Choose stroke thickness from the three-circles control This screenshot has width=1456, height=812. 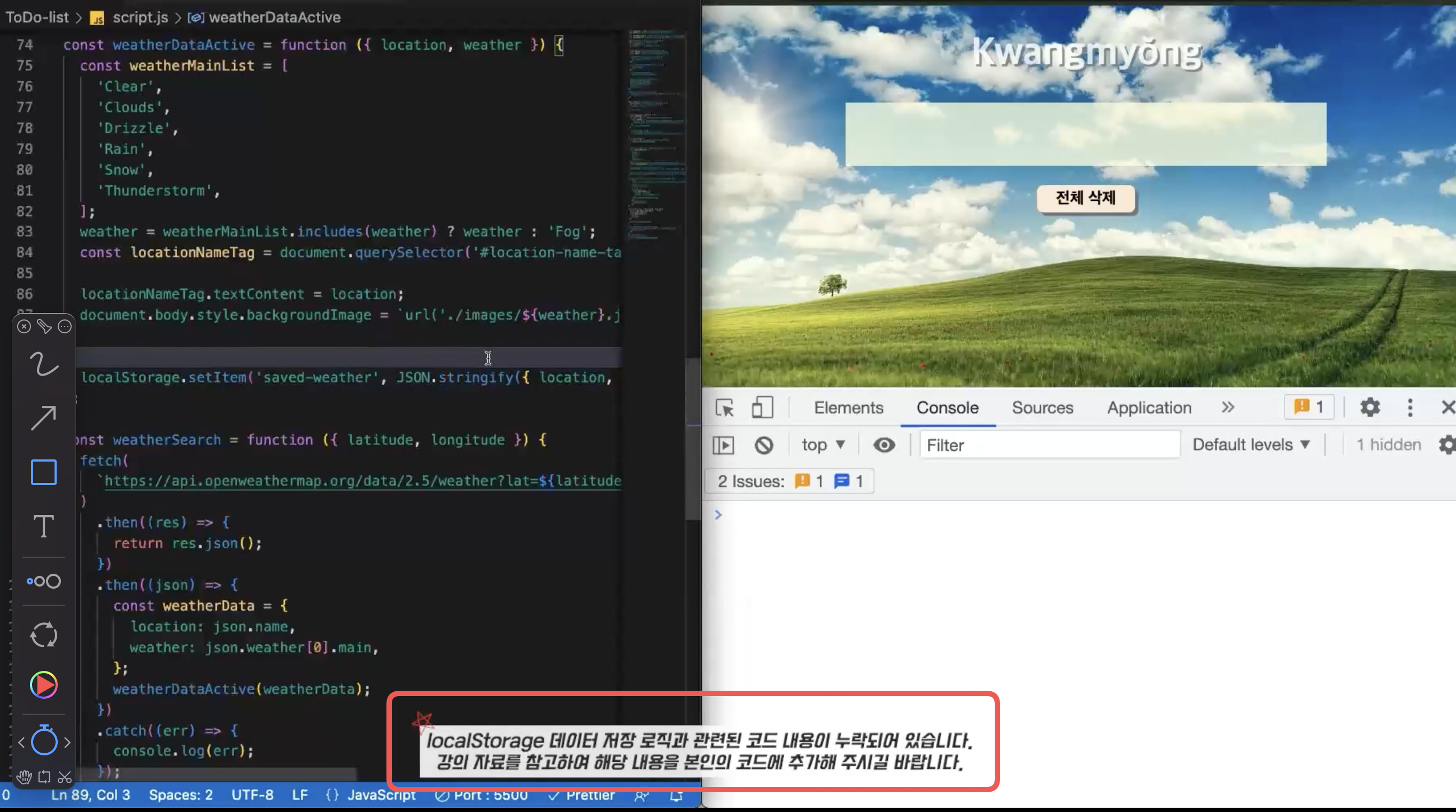[43, 581]
